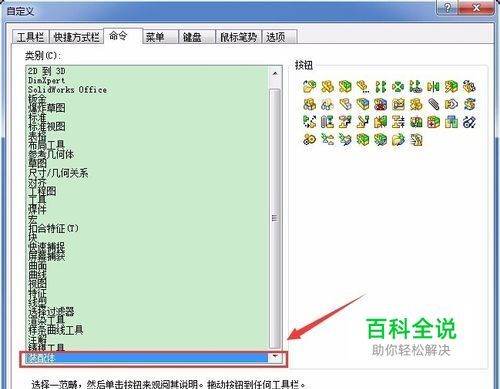Click the highlighted selected category at list bottom
The image size is (500, 389).
[x=146, y=358]
